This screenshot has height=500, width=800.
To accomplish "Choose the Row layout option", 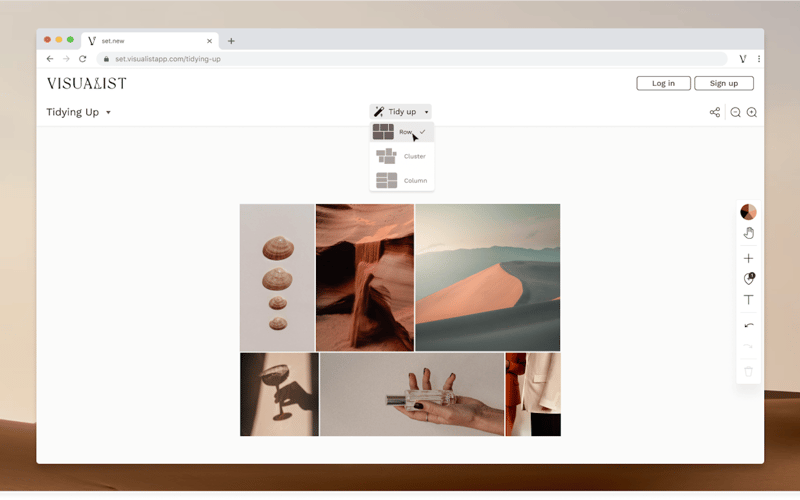I will pyautogui.click(x=402, y=132).
